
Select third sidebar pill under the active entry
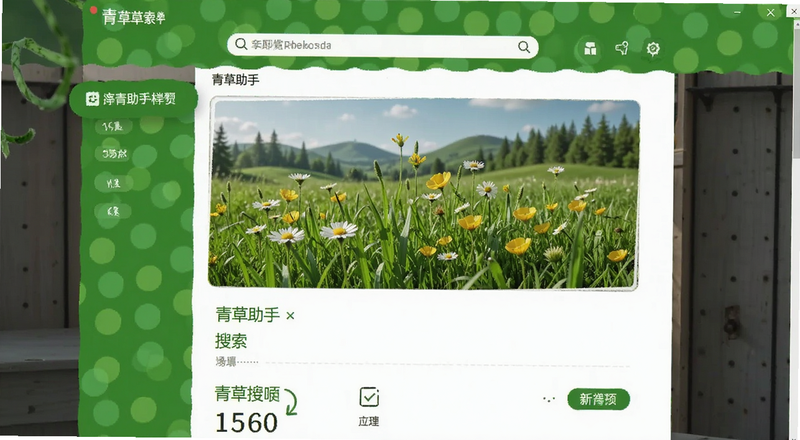[113, 183]
